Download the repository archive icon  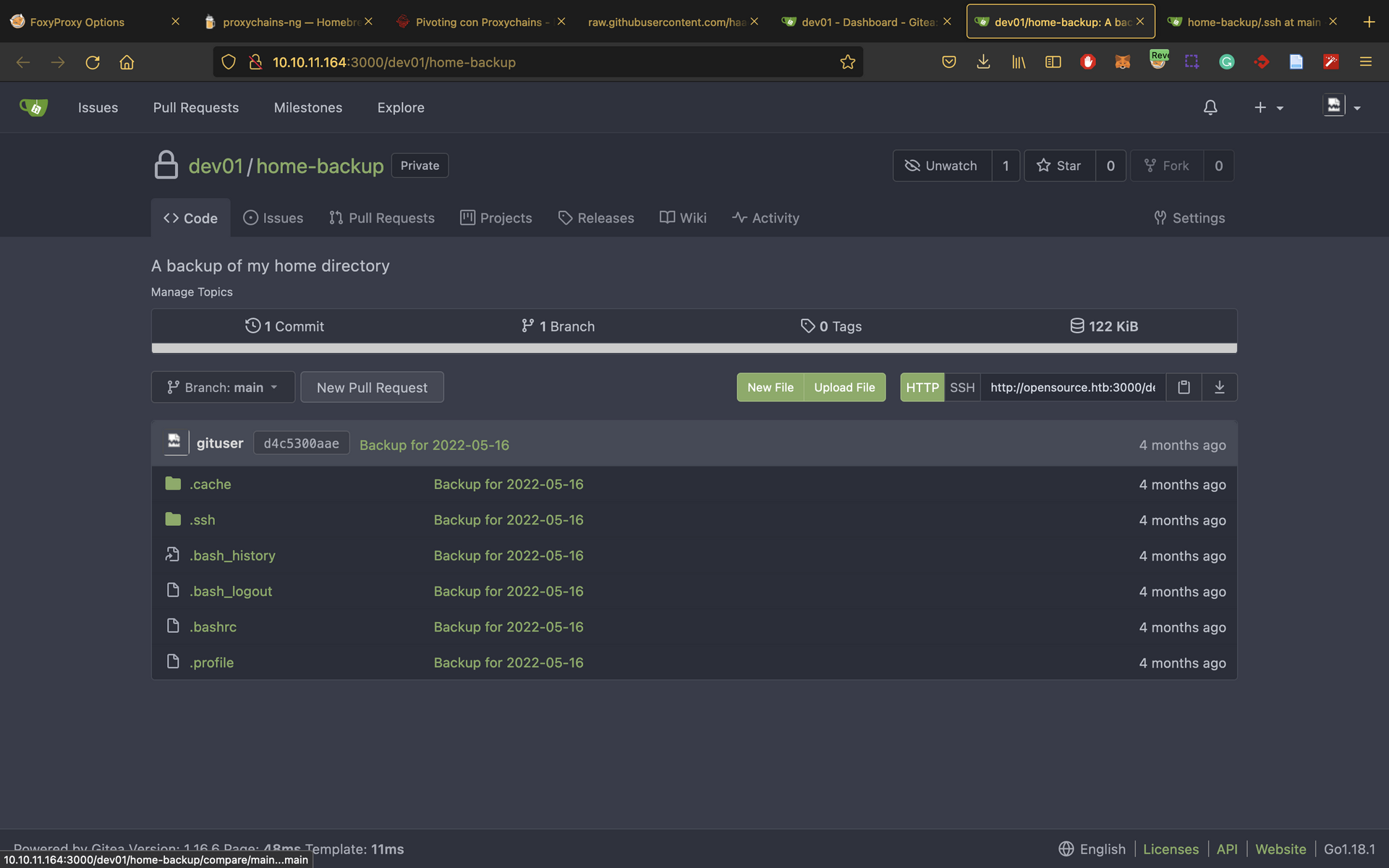click(1220, 387)
